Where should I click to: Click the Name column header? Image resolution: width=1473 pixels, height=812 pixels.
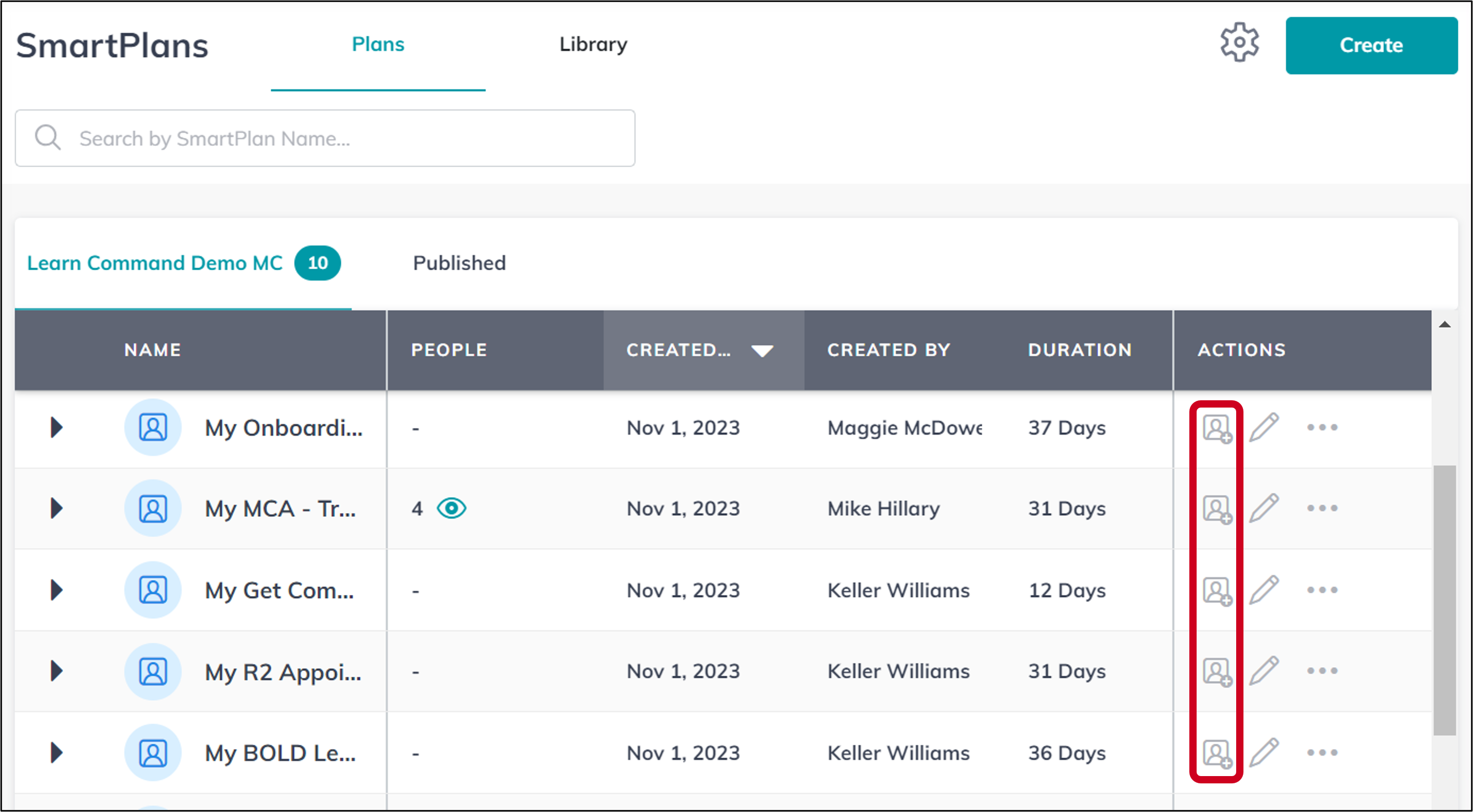153,350
